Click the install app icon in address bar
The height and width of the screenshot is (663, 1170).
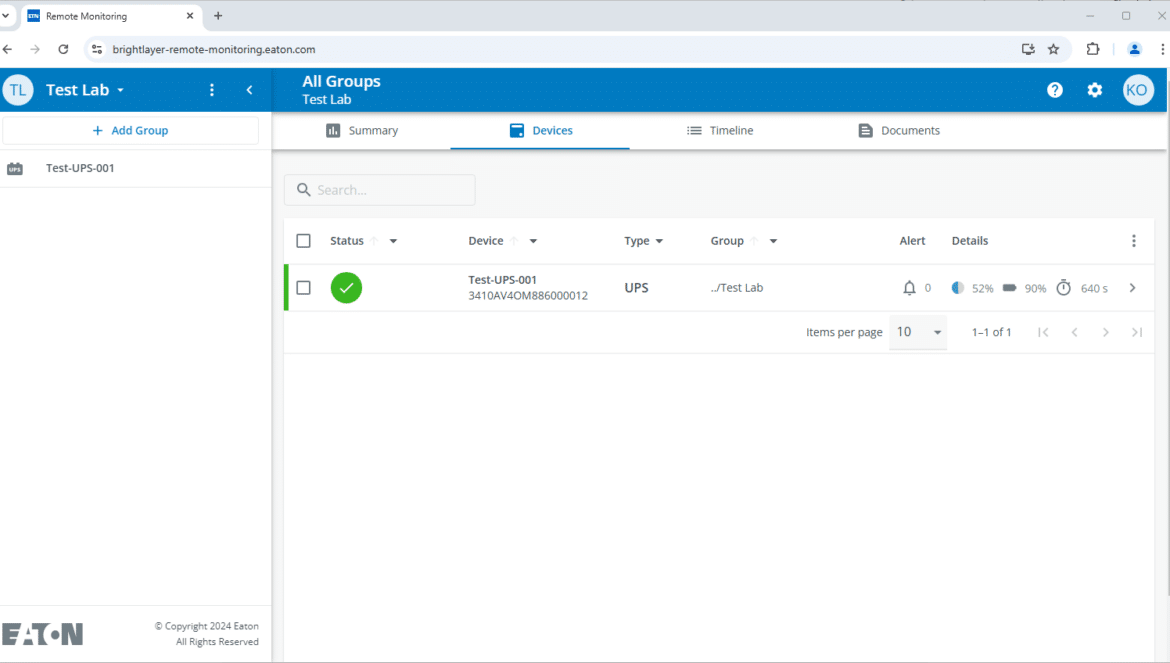pos(1028,49)
